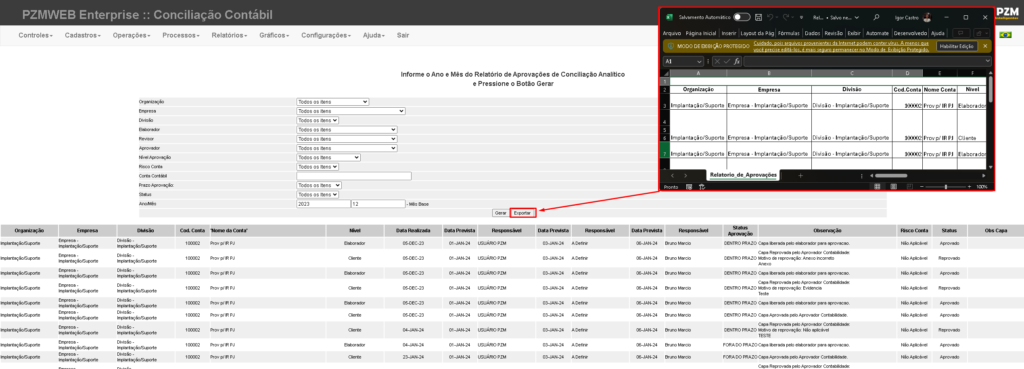Click the insert function fx icon
This screenshot has height=369, width=1024.
(737, 61)
